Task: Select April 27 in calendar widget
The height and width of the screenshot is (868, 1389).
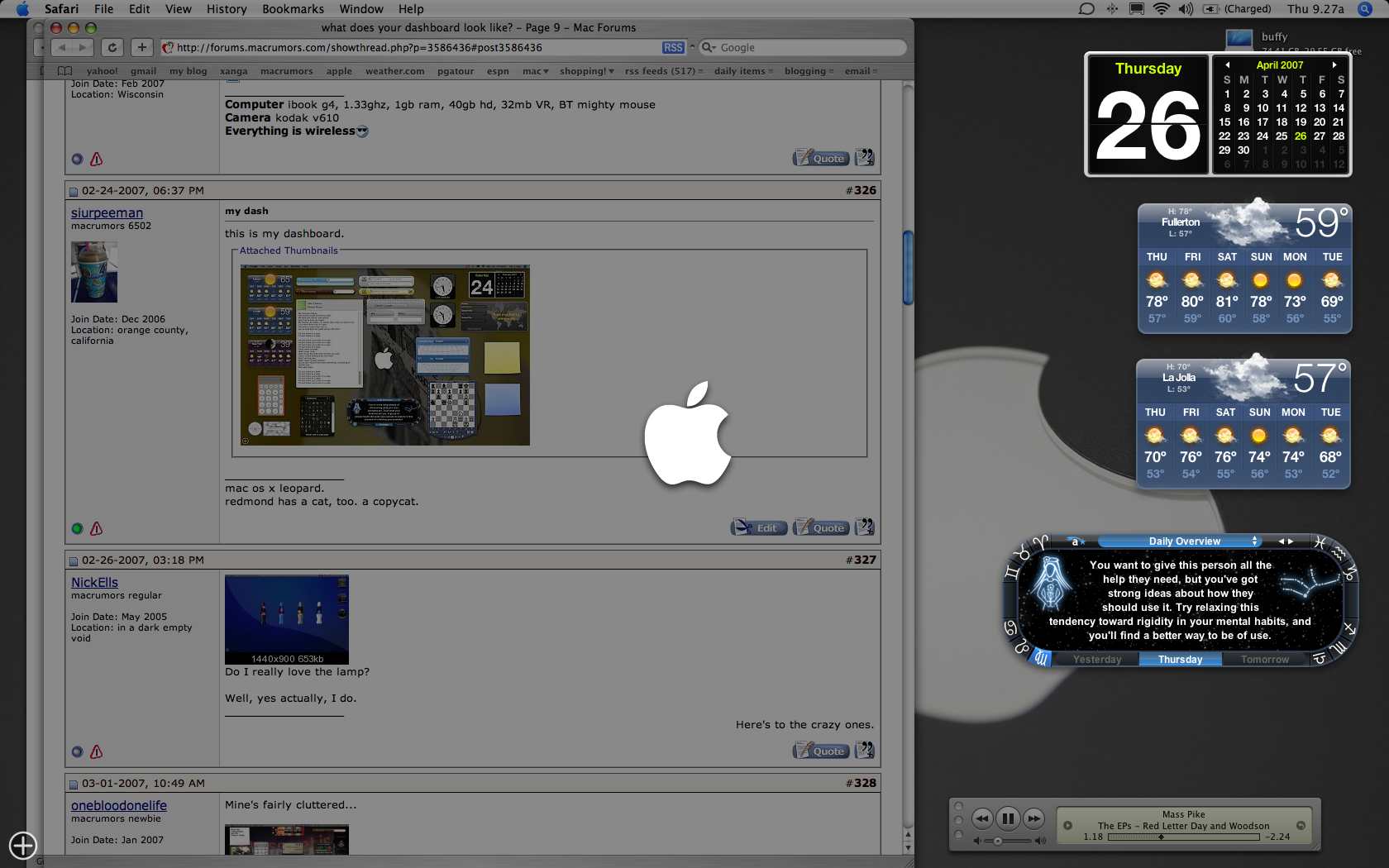Action: click(1320, 136)
